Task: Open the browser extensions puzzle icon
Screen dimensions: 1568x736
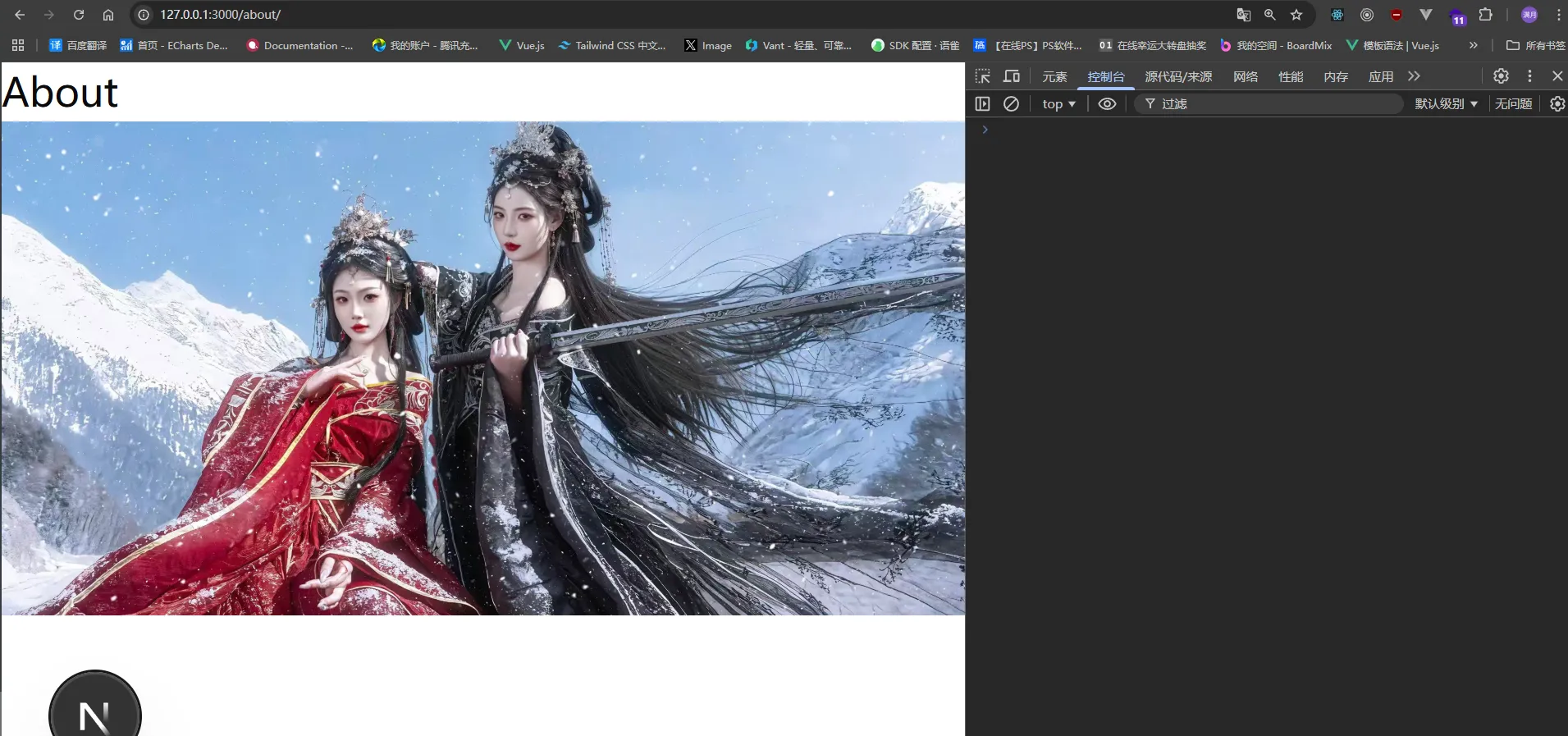Action: tap(1485, 15)
